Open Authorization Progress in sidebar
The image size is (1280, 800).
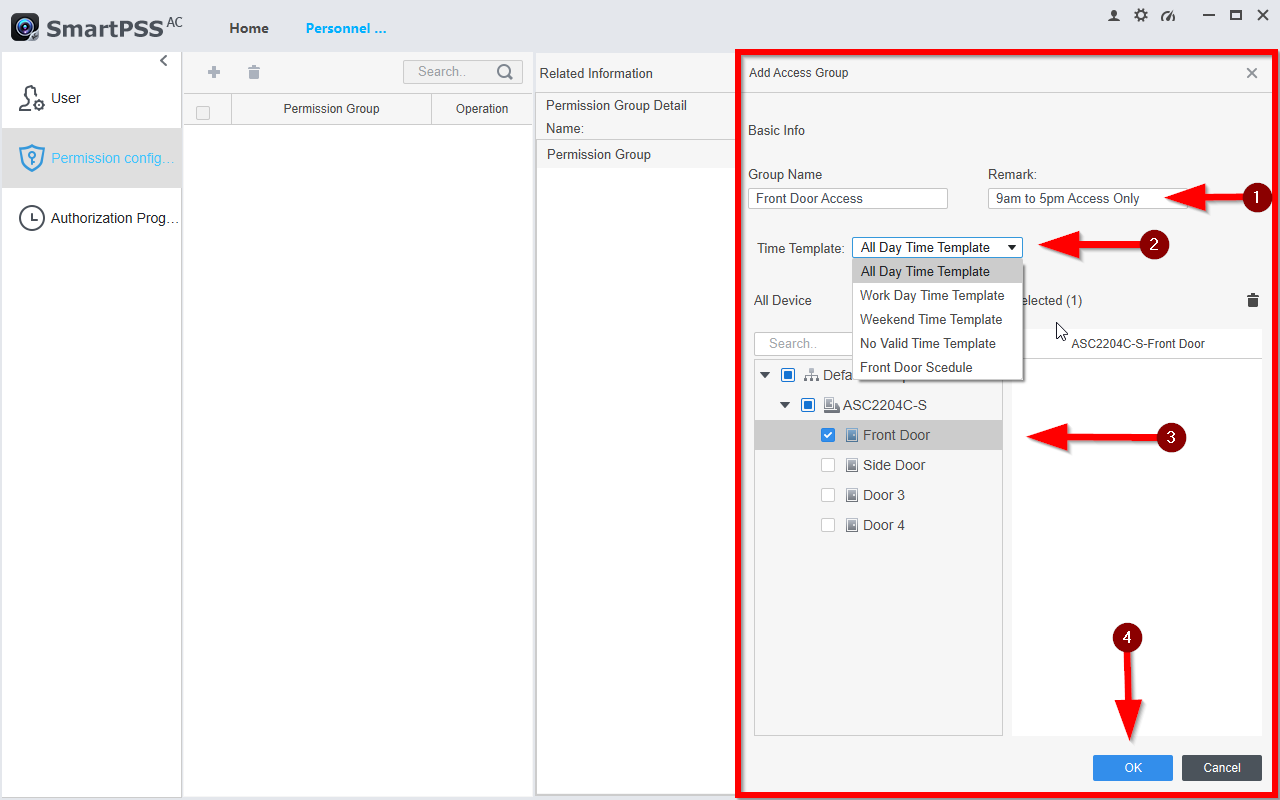point(91,218)
